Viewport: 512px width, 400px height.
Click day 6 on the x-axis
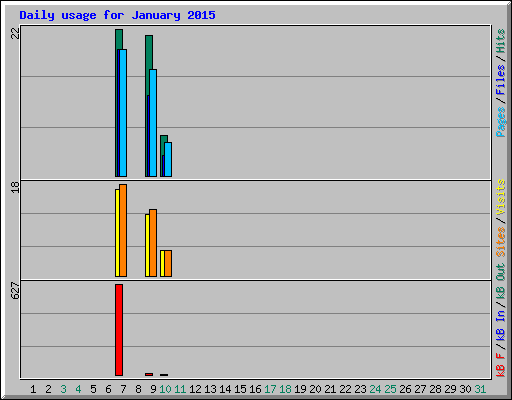coord(108,389)
